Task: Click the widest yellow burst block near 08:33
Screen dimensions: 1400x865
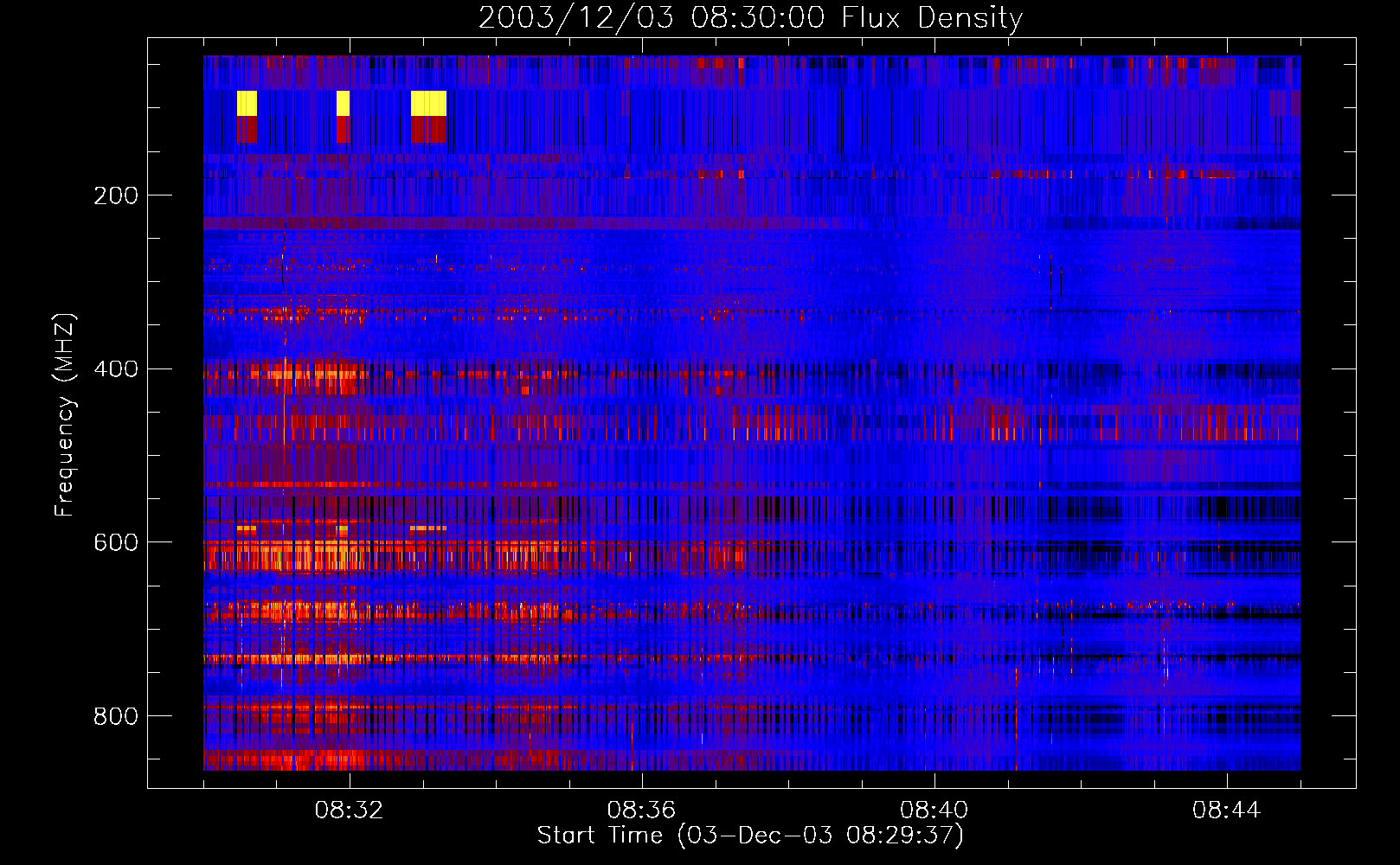Action: [428, 103]
